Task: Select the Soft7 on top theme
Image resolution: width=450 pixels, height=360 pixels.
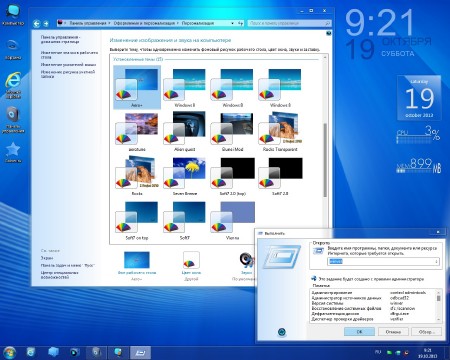Action: click(137, 220)
